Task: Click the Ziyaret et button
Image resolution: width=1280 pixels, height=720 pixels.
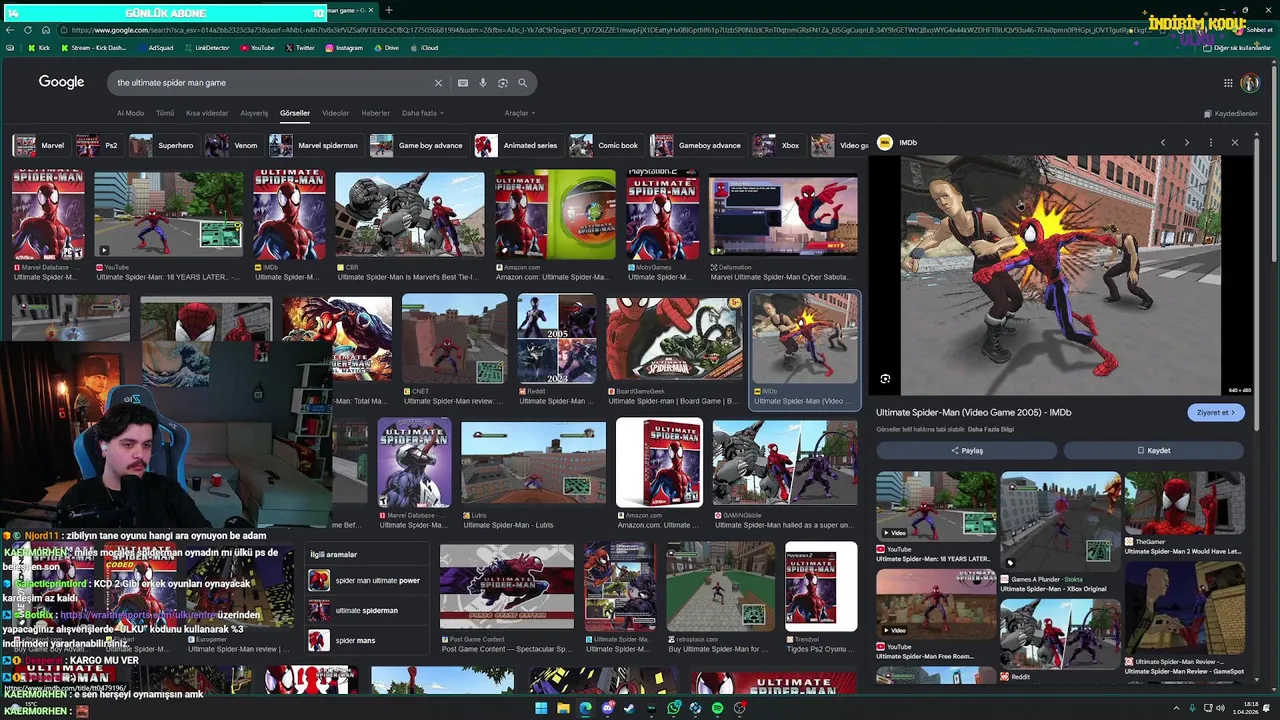Action: pos(1216,412)
